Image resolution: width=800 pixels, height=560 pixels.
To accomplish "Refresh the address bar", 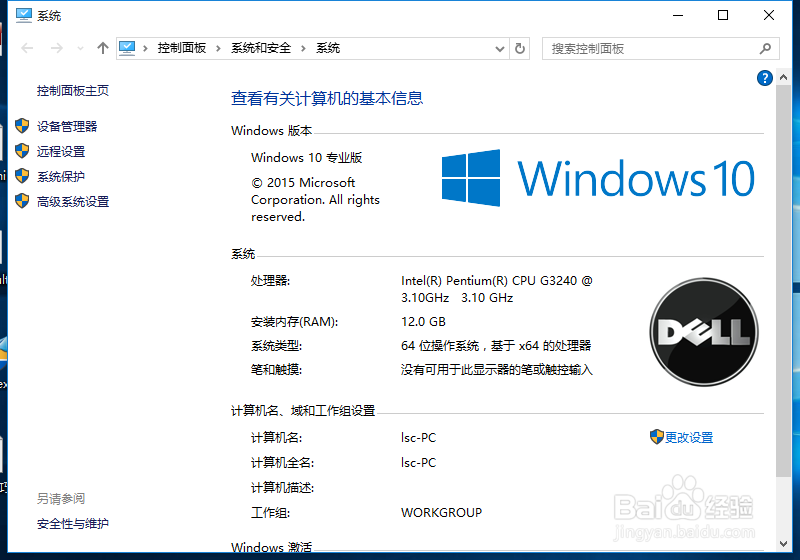I will pos(519,48).
